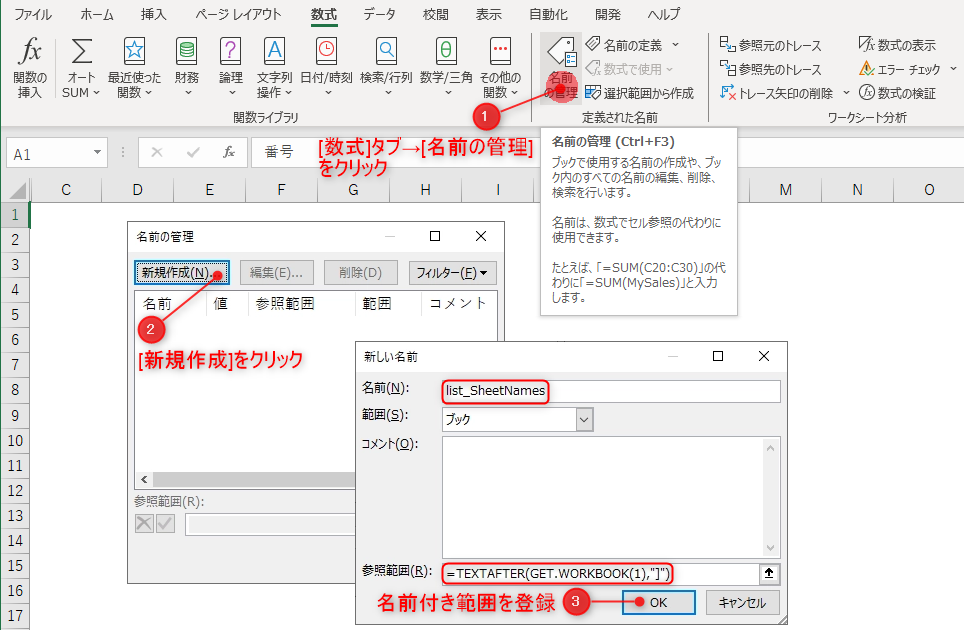Click the 新規作成(N) button
Screen dimensions: 964x630
pos(182,273)
